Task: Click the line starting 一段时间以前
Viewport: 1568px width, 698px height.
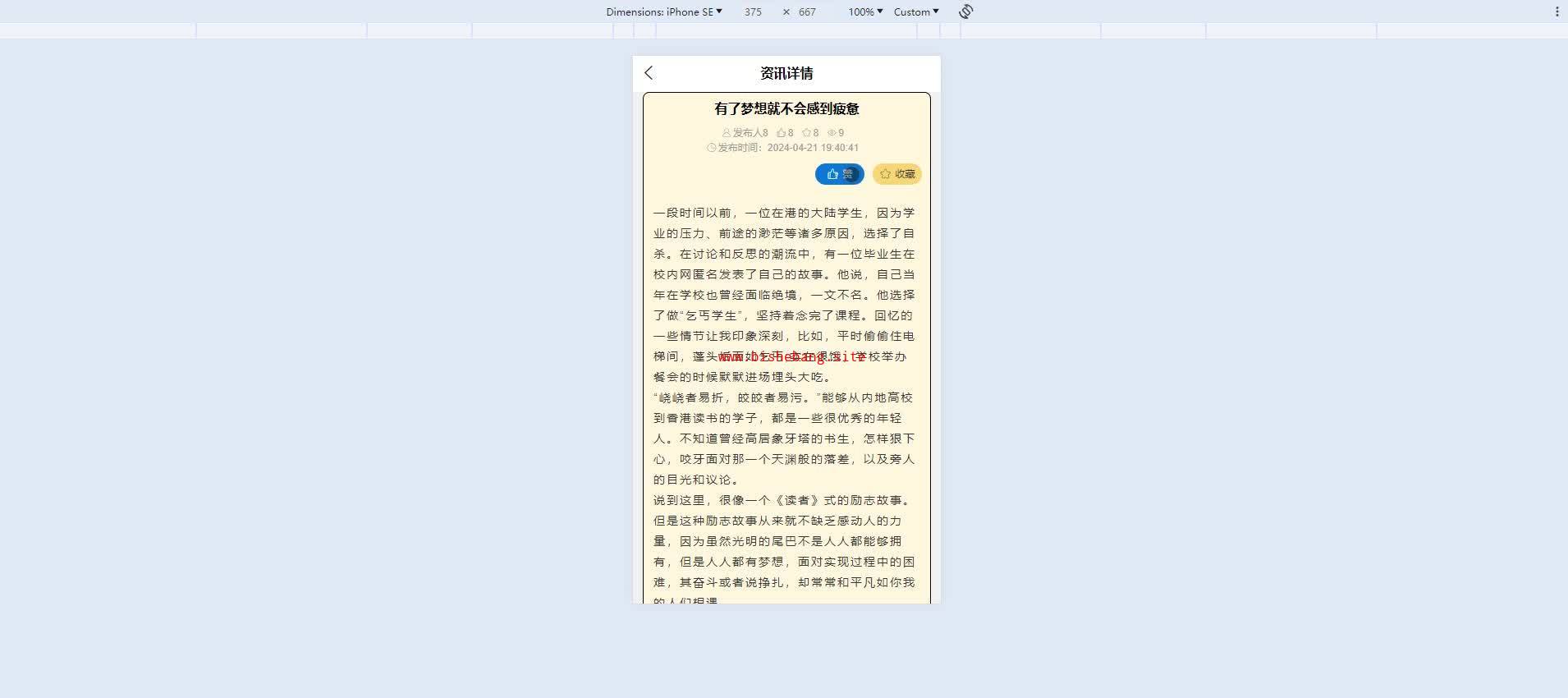Action: pyautogui.click(x=784, y=213)
